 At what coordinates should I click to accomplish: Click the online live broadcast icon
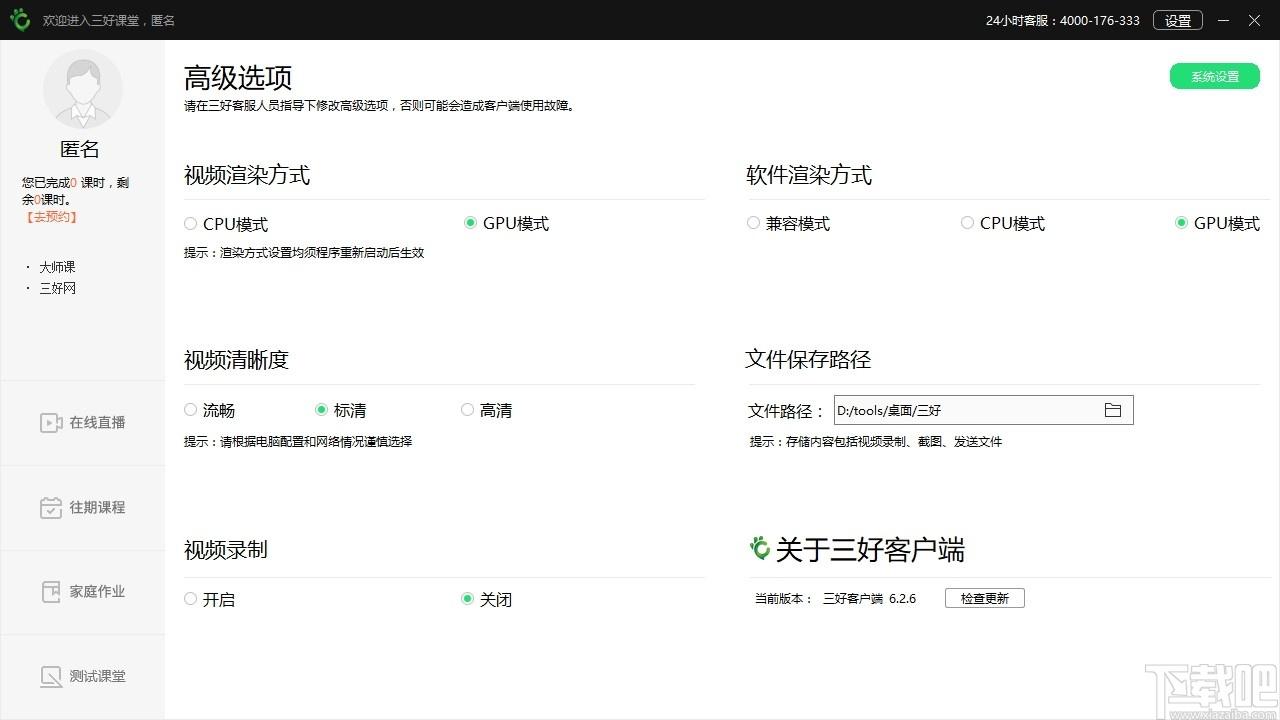click(x=51, y=423)
